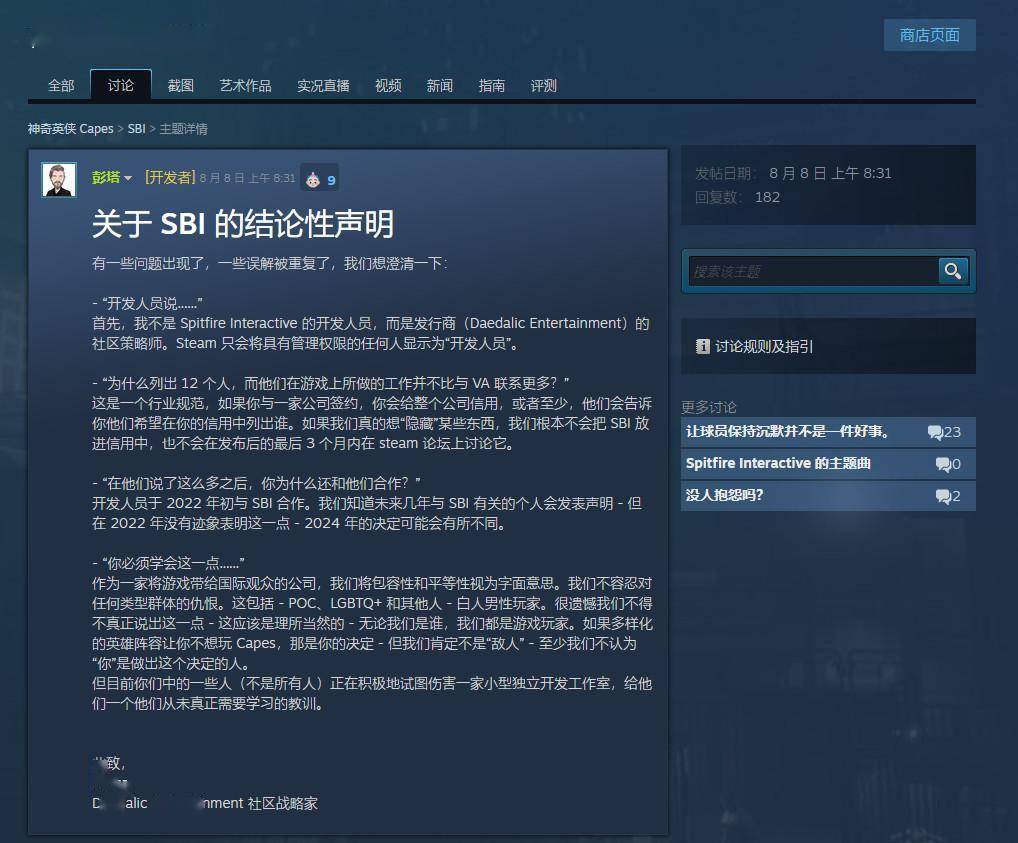Expand the dropdown arrow beside 彭塔

(128, 178)
